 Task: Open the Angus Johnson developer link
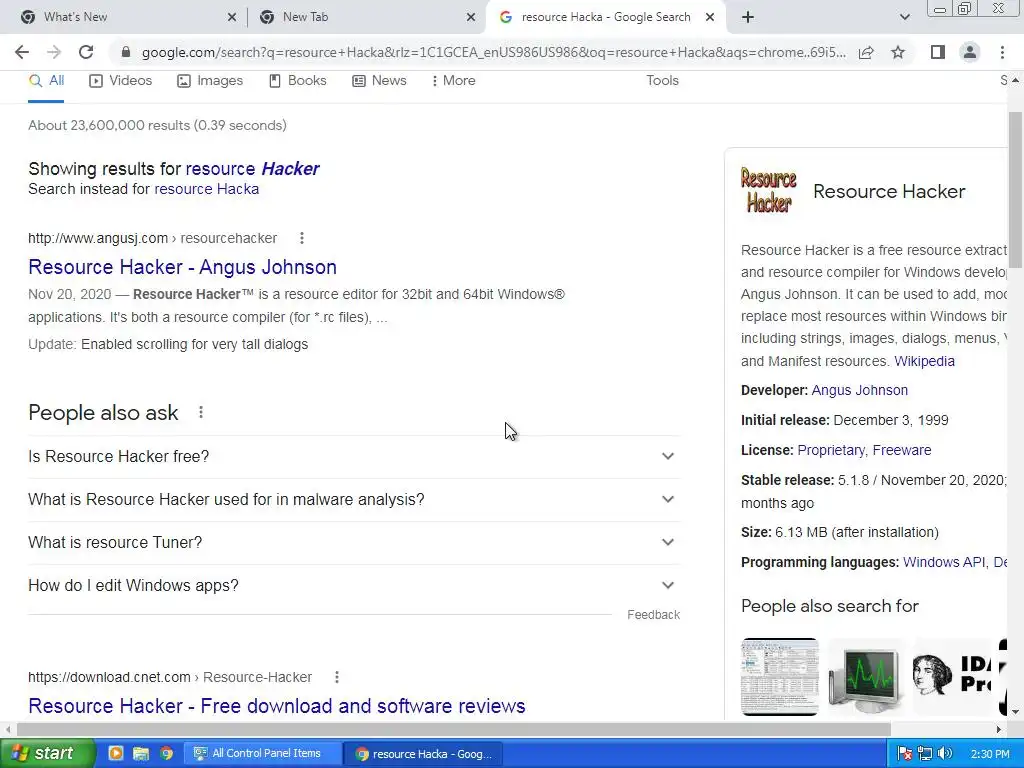859,391
